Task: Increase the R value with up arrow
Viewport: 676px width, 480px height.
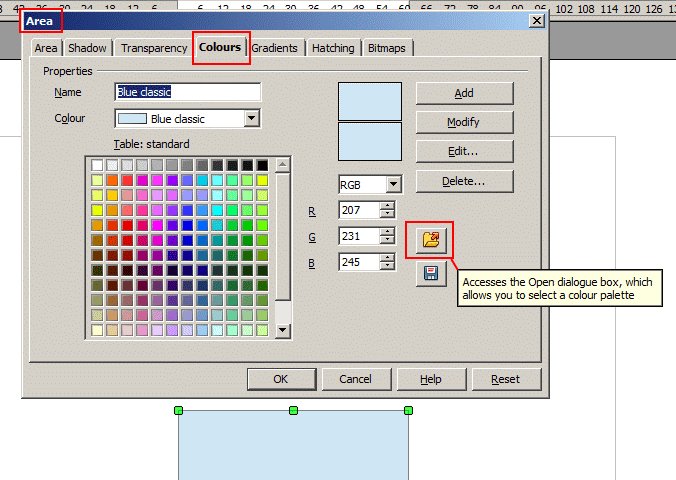Action: click(387, 205)
